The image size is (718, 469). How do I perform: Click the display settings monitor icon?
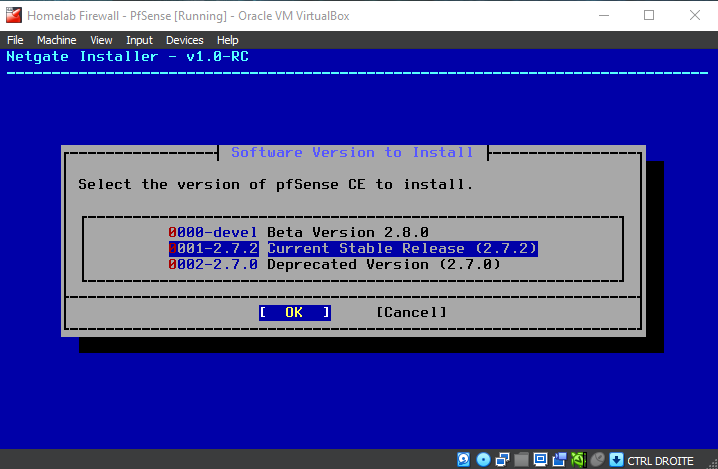pyautogui.click(x=540, y=459)
